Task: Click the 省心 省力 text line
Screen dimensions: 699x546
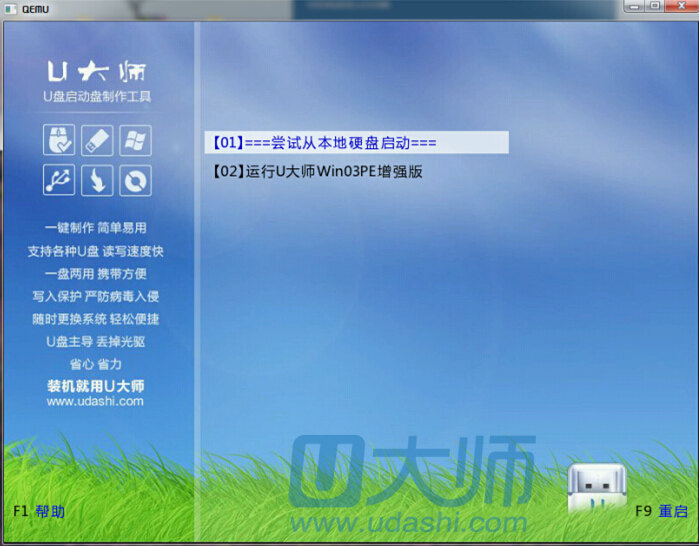Action: (95, 364)
